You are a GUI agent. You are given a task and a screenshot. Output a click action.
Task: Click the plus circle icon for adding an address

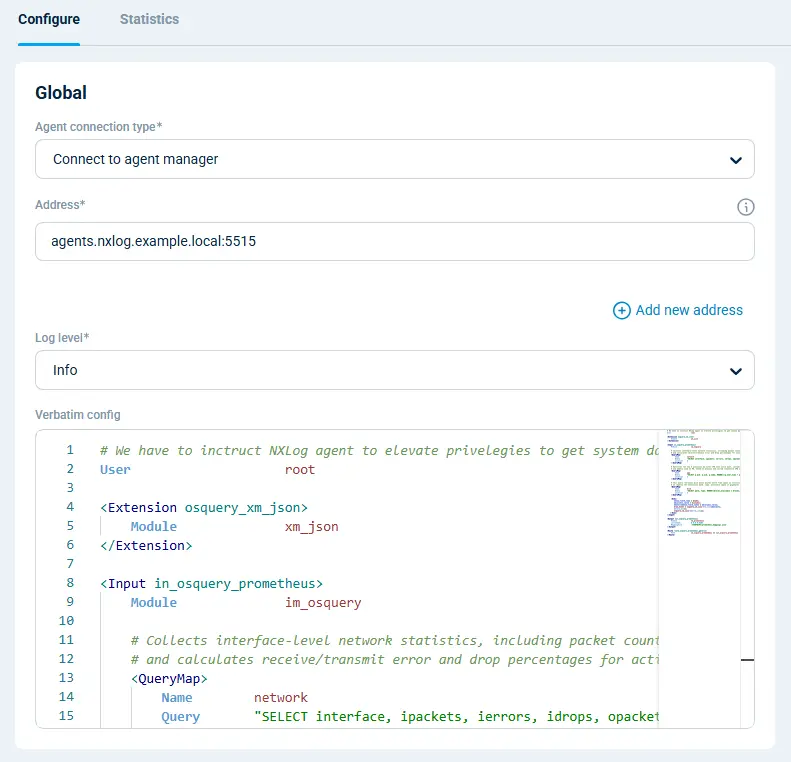click(622, 310)
